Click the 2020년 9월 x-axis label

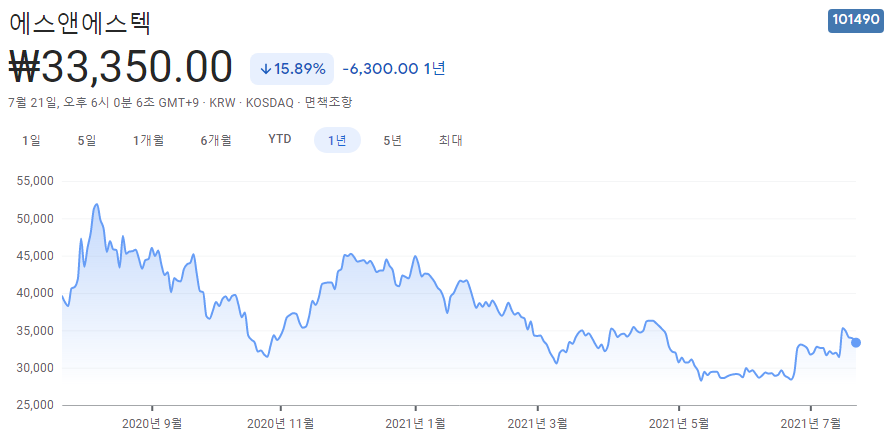152,423
